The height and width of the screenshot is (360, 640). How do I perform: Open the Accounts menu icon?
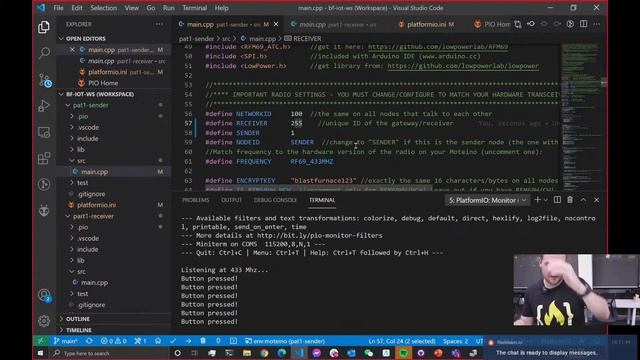pos(44,295)
